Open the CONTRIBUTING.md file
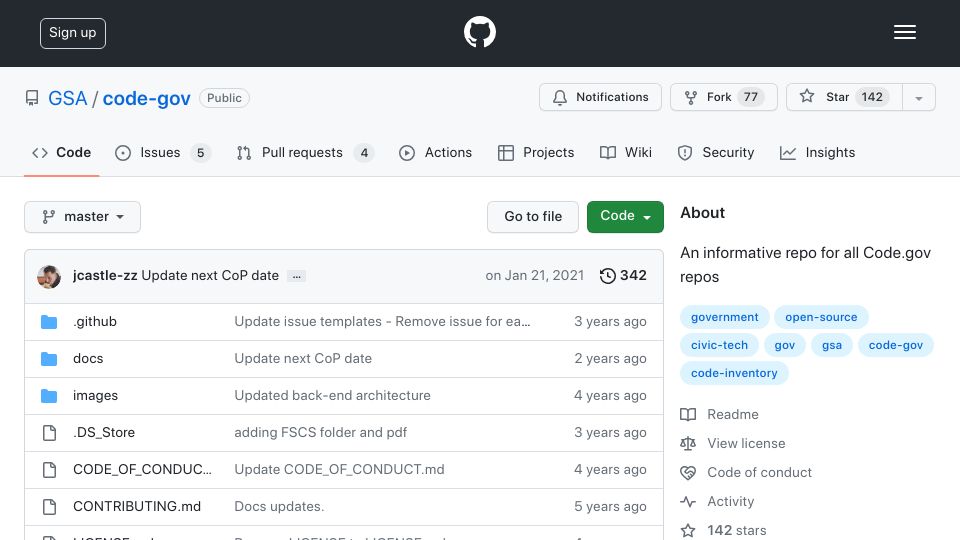Viewport: 960px width, 540px height. point(137,506)
